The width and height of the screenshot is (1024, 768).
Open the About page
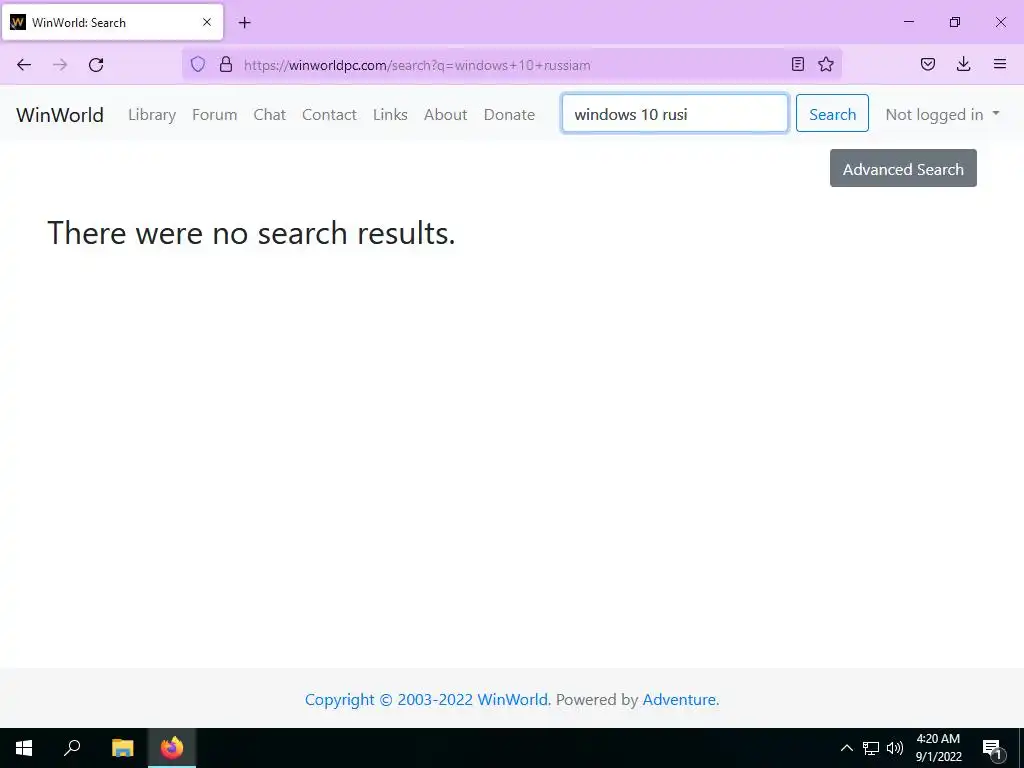click(x=445, y=115)
